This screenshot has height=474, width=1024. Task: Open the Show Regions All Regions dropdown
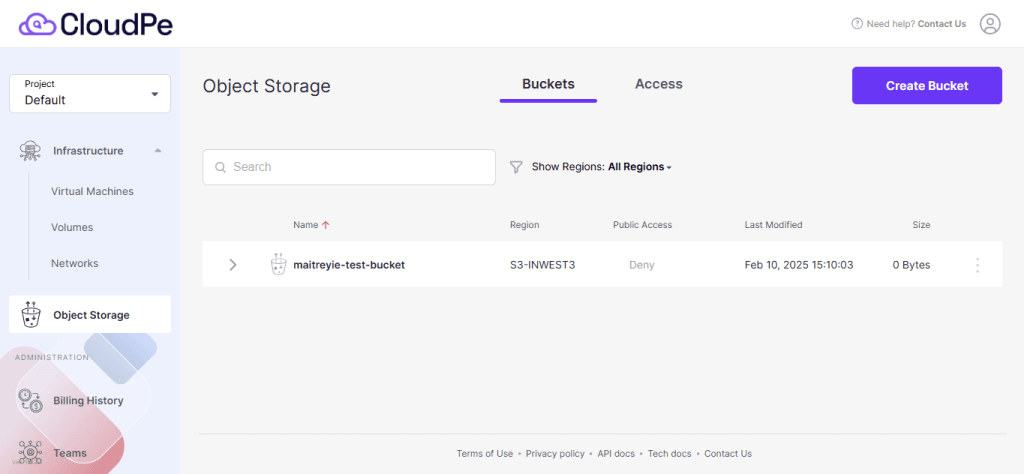tap(640, 167)
